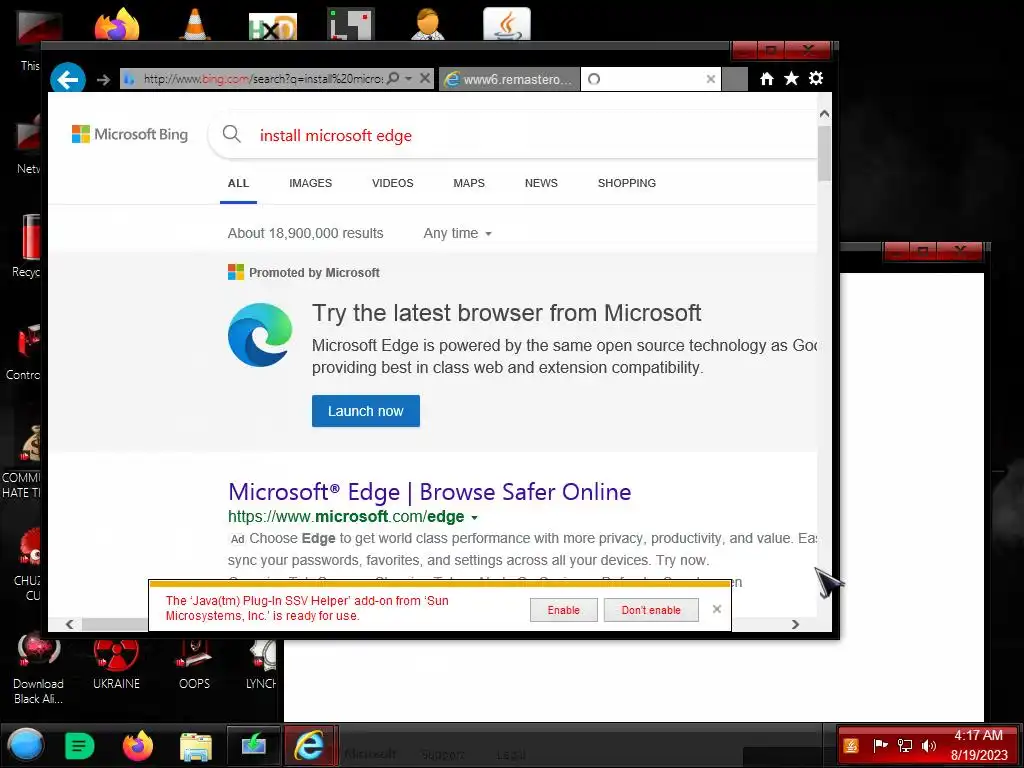Expand the Any time filter dropdown
The width and height of the screenshot is (1024, 768).
point(457,234)
